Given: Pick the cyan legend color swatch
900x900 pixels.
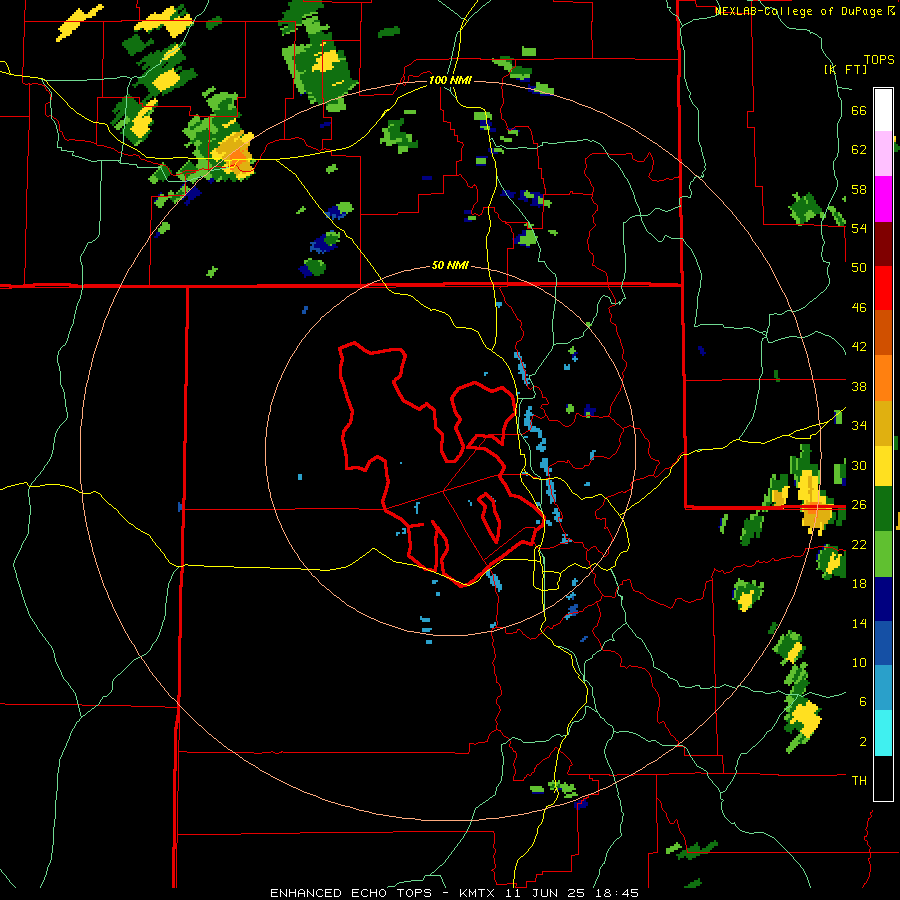Looking at the screenshot, I should [x=883, y=733].
